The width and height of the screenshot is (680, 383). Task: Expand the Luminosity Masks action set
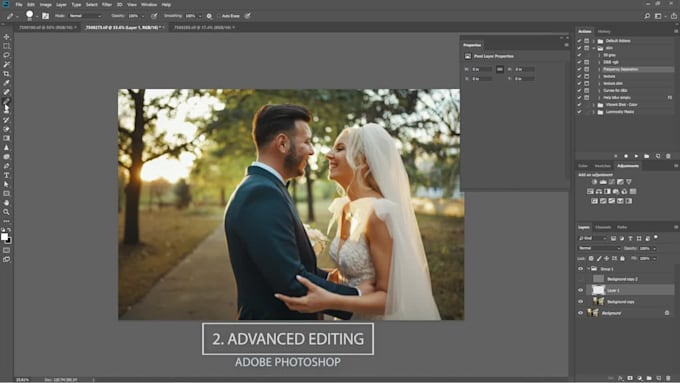594,112
